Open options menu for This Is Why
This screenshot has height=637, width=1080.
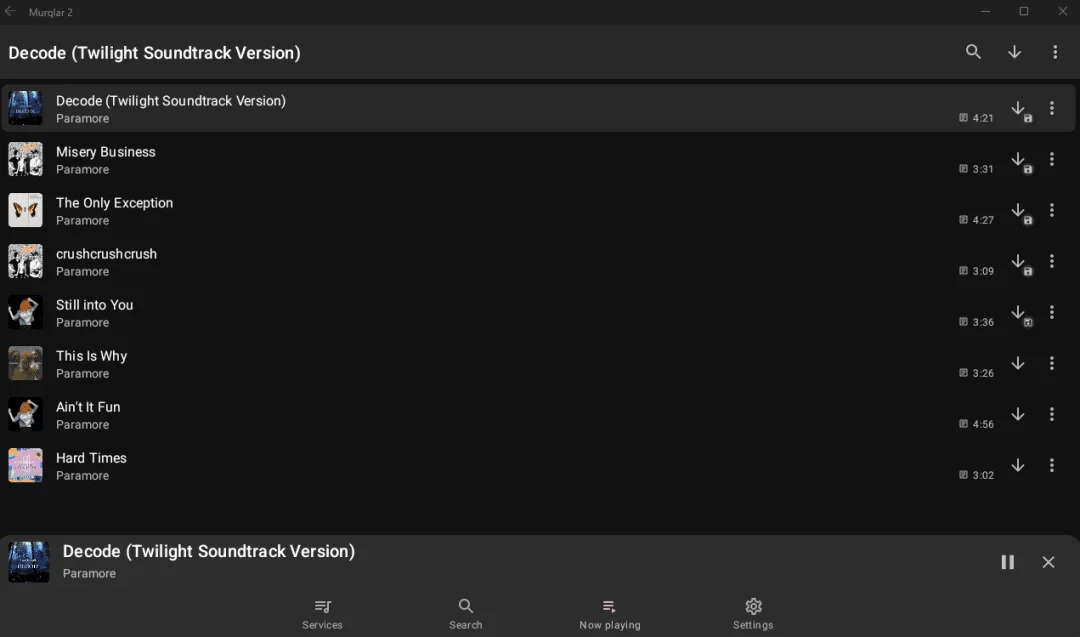coord(1051,363)
